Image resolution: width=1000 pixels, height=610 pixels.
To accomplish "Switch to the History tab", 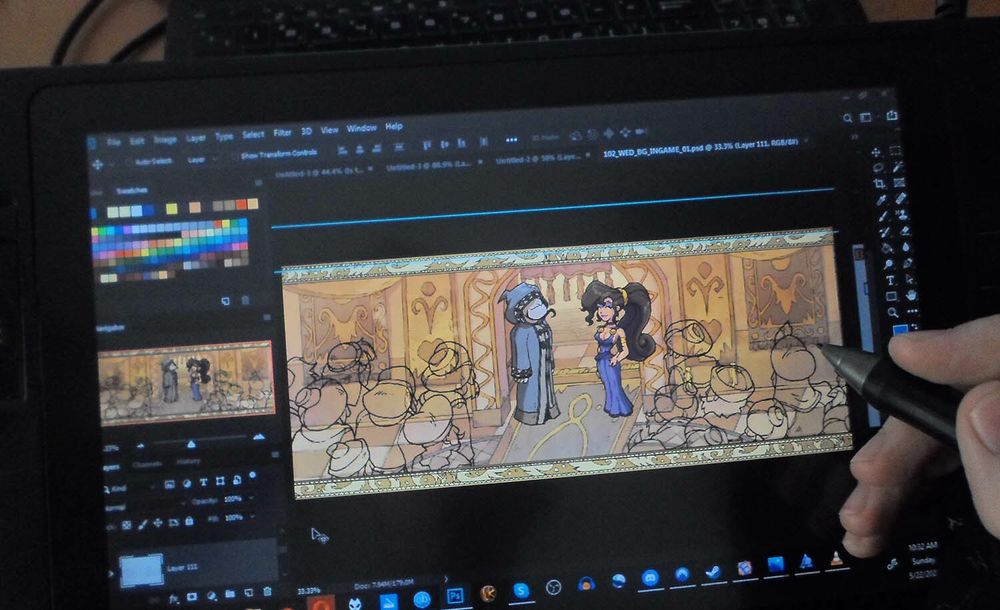I will [x=188, y=461].
